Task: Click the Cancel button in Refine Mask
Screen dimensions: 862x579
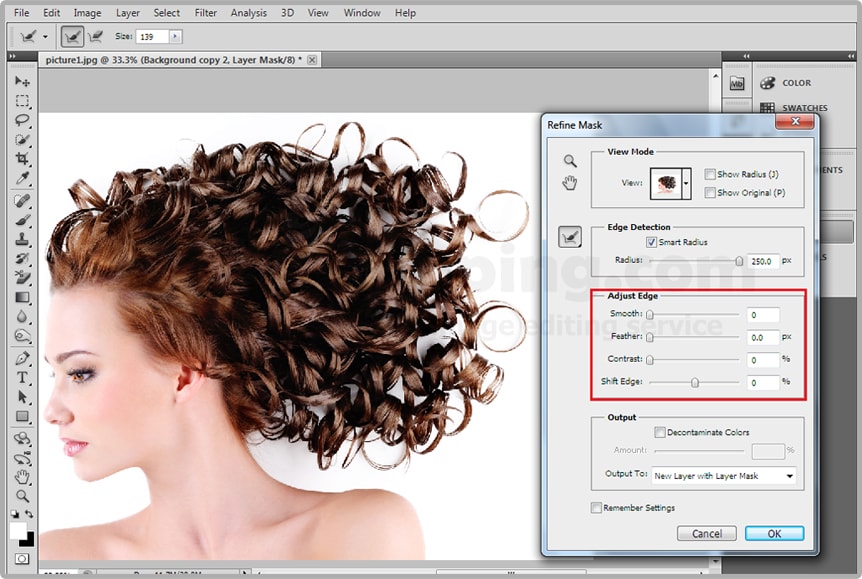Action: click(x=706, y=534)
